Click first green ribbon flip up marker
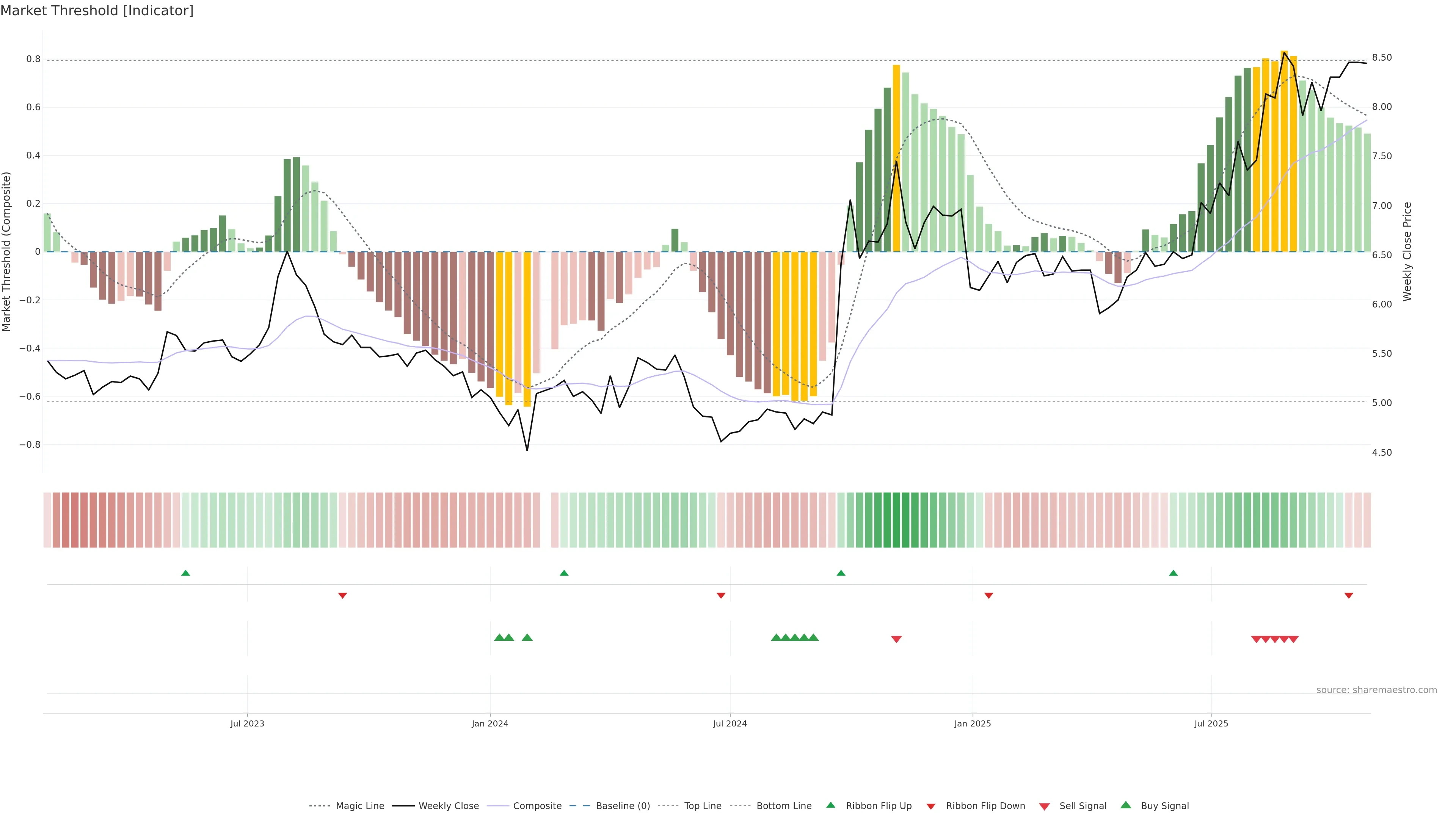Image resolution: width=1456 pixels, height=819 pixels. point(185,573)
